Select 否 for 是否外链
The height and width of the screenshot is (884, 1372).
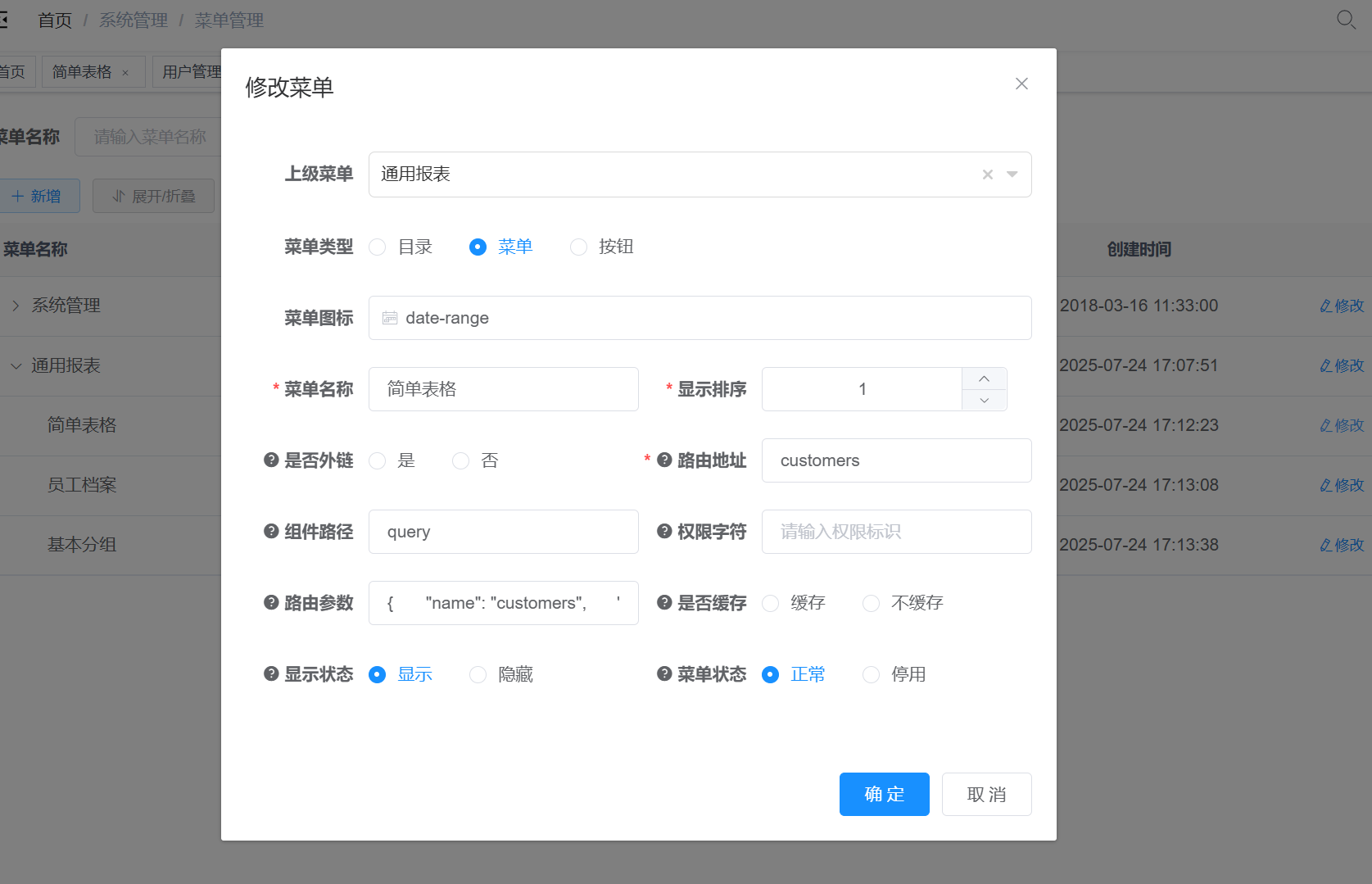[461, 460]
